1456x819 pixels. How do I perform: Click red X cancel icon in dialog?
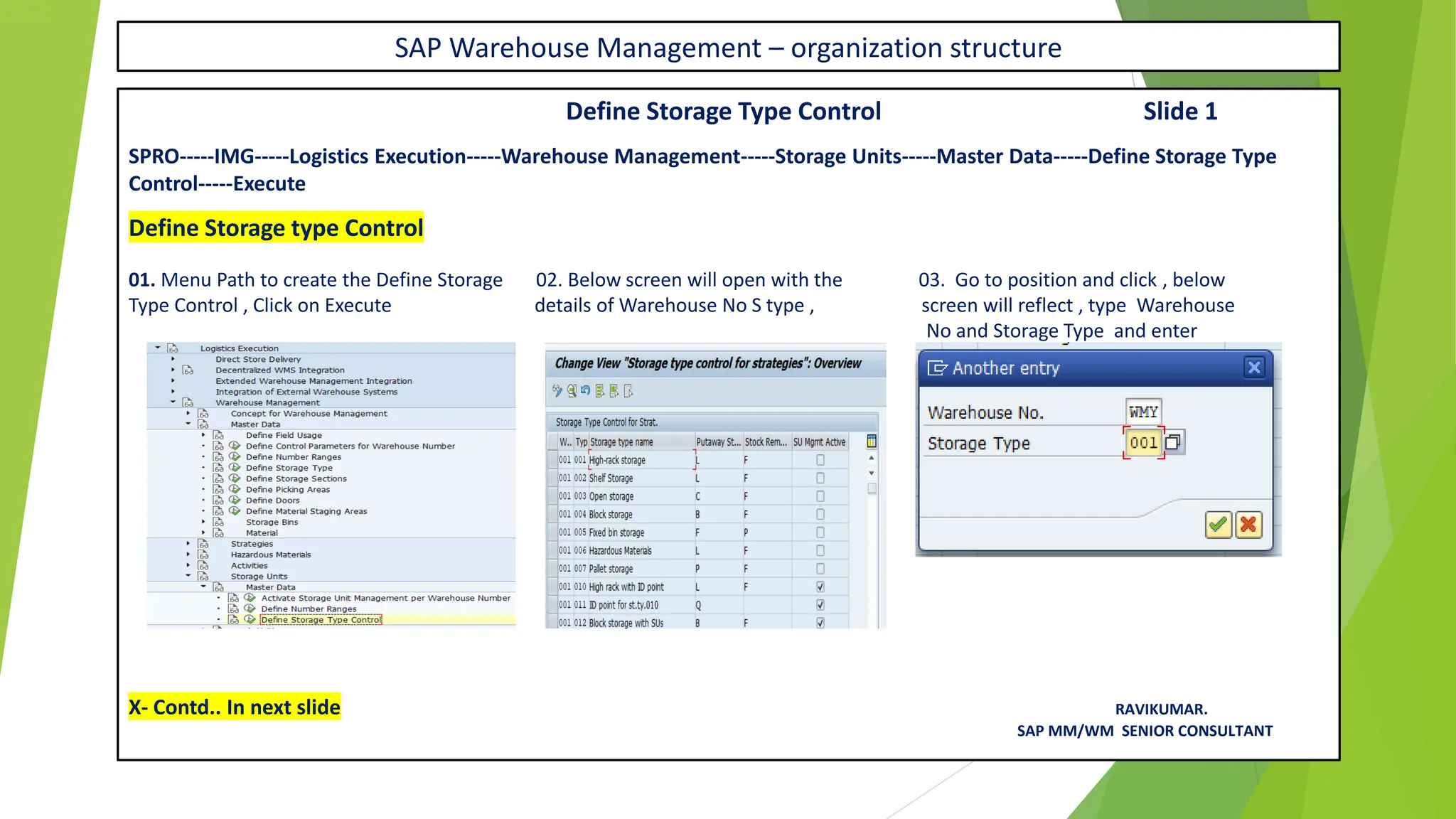click(x=1248, y=525)
